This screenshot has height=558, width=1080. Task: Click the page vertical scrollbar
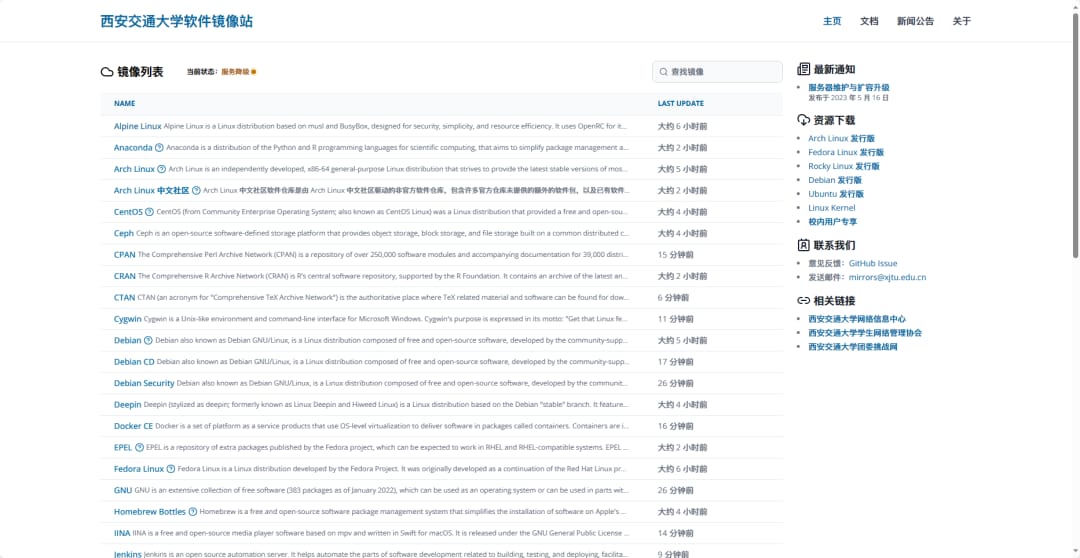click(1075, 134)
